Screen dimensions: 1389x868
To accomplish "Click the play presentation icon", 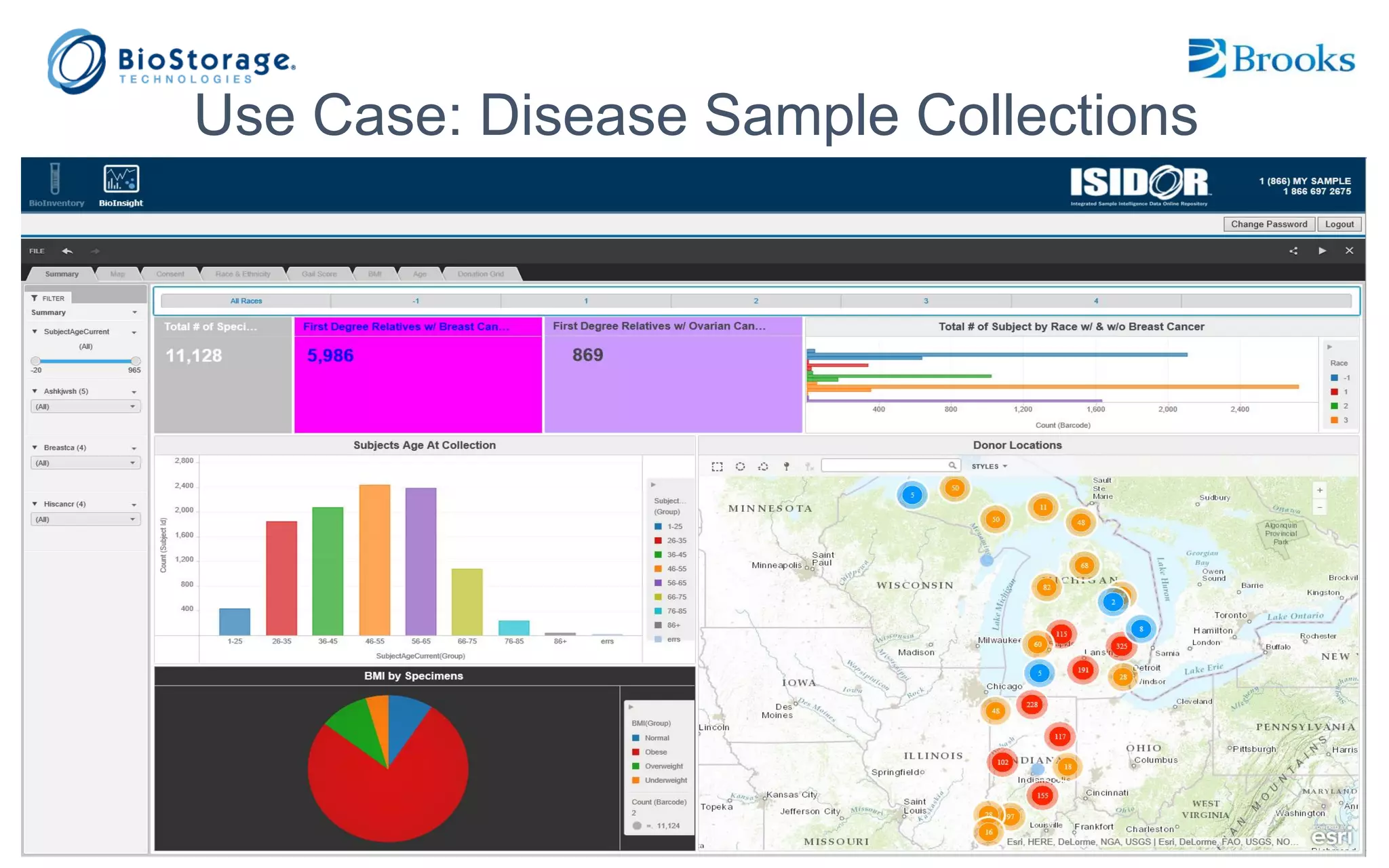I will click(1322, 250).
